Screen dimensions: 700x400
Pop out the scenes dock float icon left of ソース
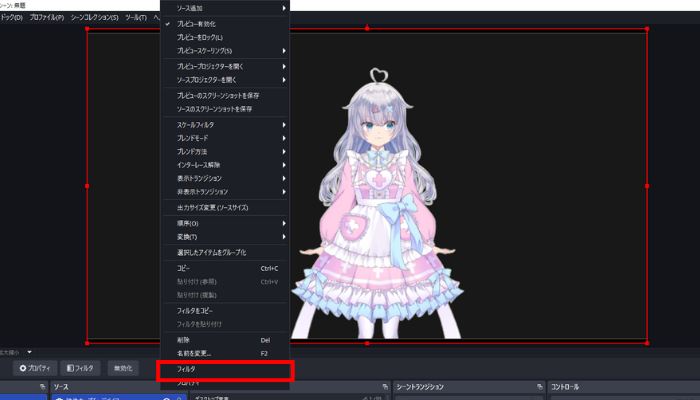click(x=42, y=387)
